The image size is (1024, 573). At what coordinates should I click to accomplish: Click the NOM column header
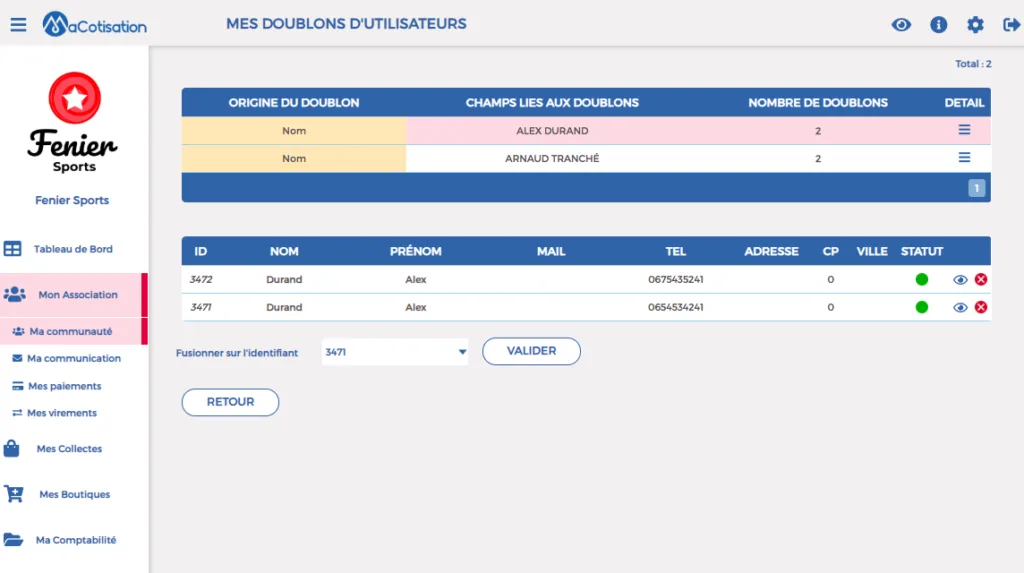pyautogui.click(x=284, y=252)
